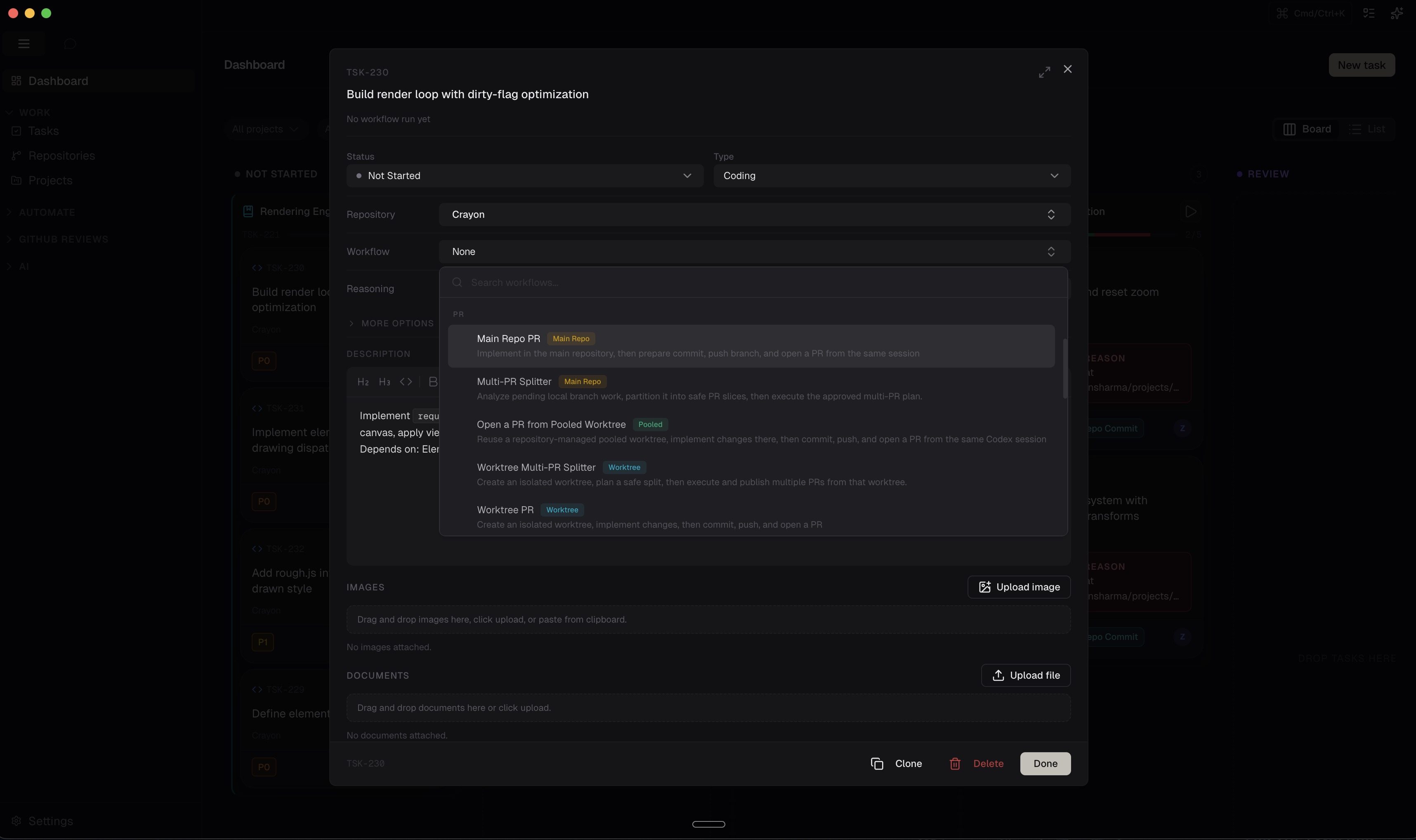
Task: Apply H3 heading in description toolbar
Action: coord(384,382)
